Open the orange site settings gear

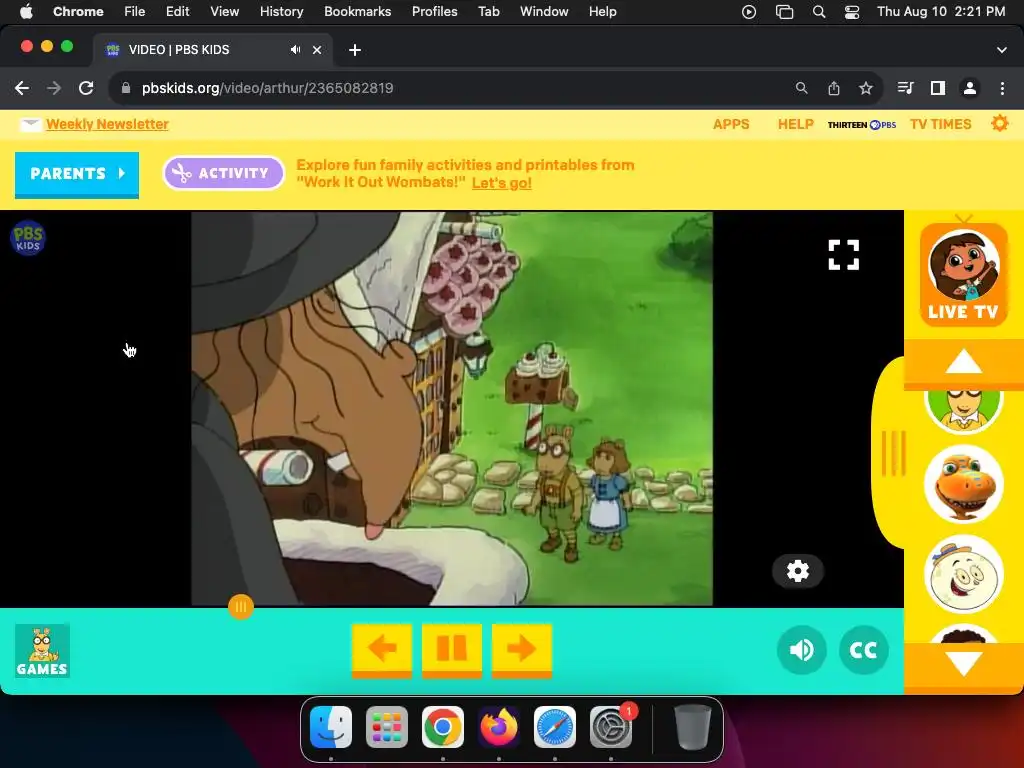(1000, 123)
